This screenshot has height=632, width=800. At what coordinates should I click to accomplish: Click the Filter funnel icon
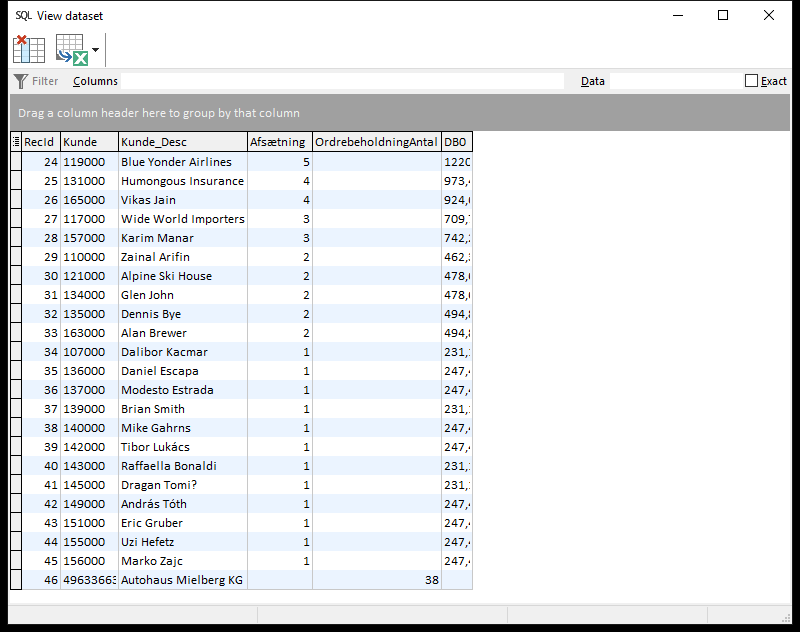[x=20, y=81]
